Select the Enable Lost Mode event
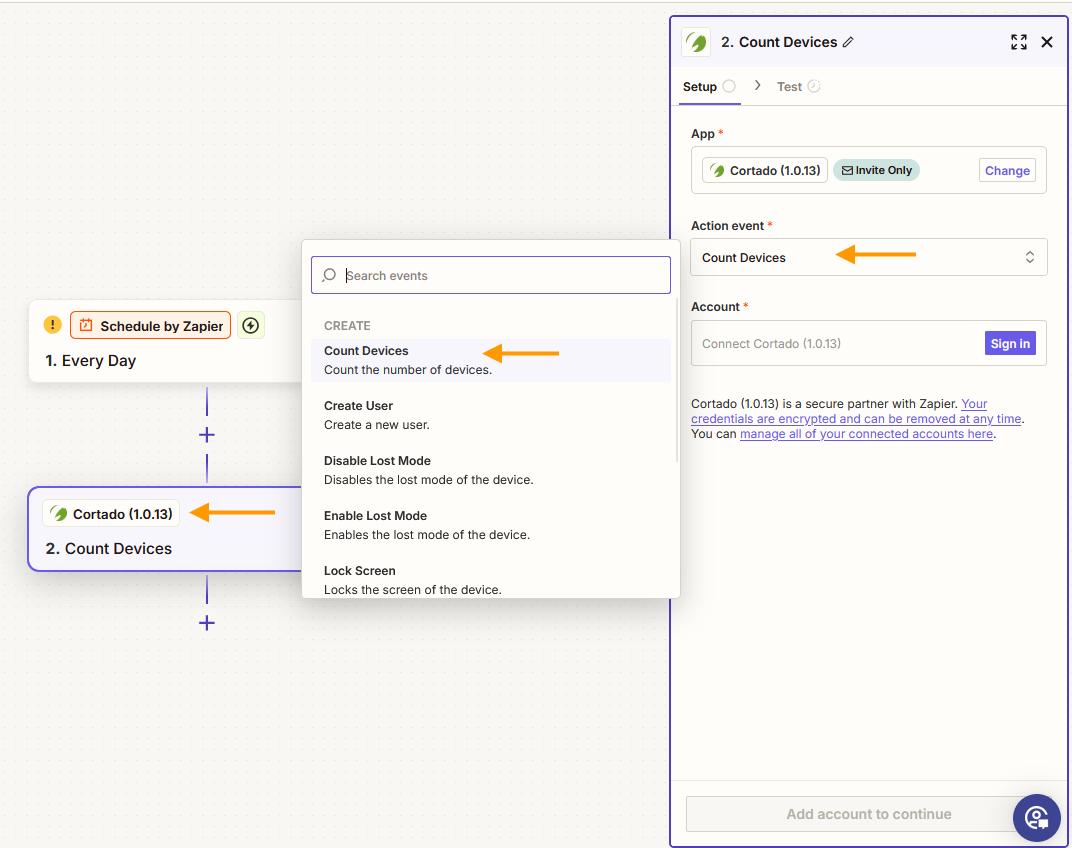The width and height of the screenshot is (1072, 848). tap(491, 525)
